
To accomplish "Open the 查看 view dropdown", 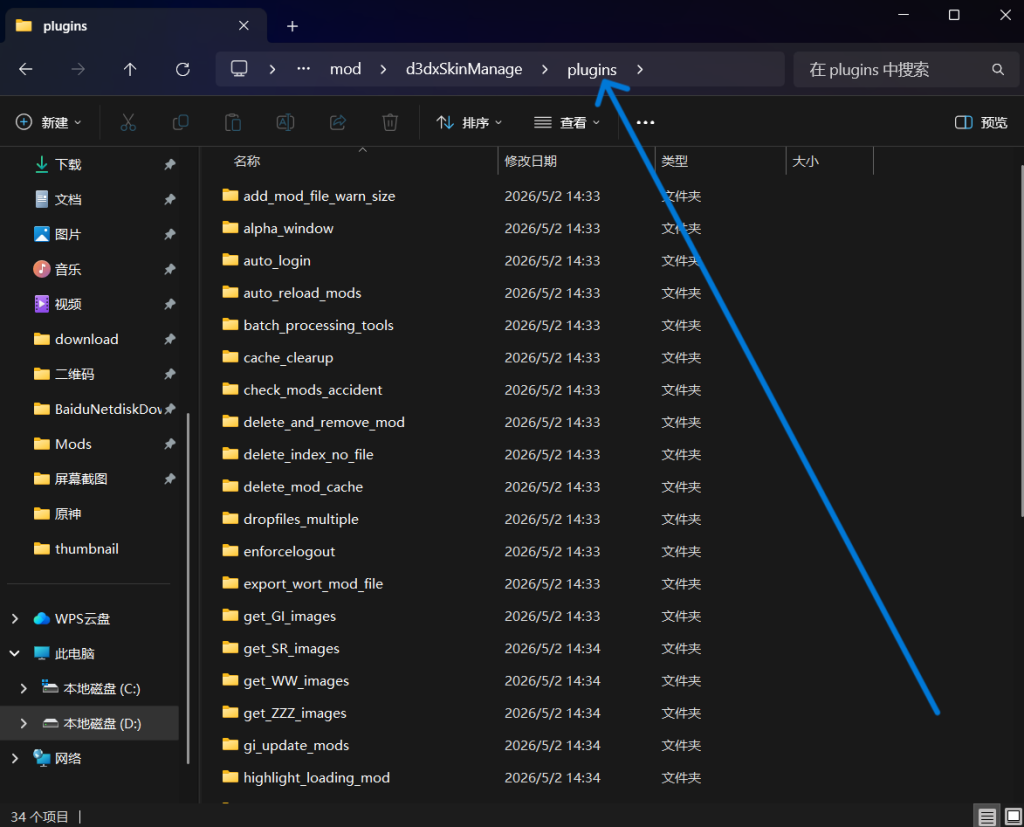I will [x=566, y=122].
